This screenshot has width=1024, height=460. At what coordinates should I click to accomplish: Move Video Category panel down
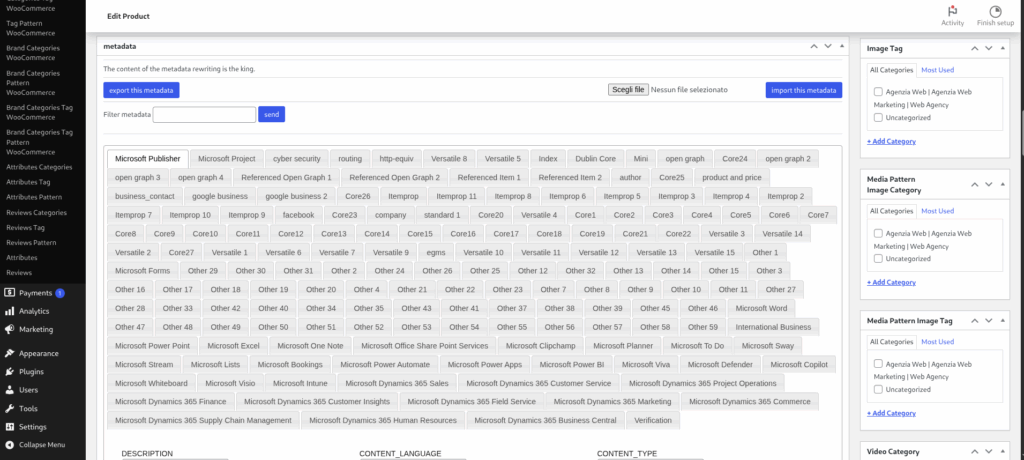point(988,452)
